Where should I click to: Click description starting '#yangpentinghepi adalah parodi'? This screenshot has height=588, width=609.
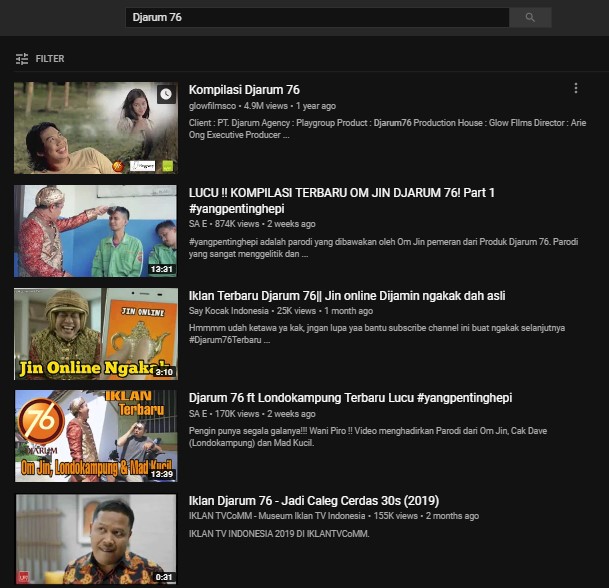click(x=383, y=248)
